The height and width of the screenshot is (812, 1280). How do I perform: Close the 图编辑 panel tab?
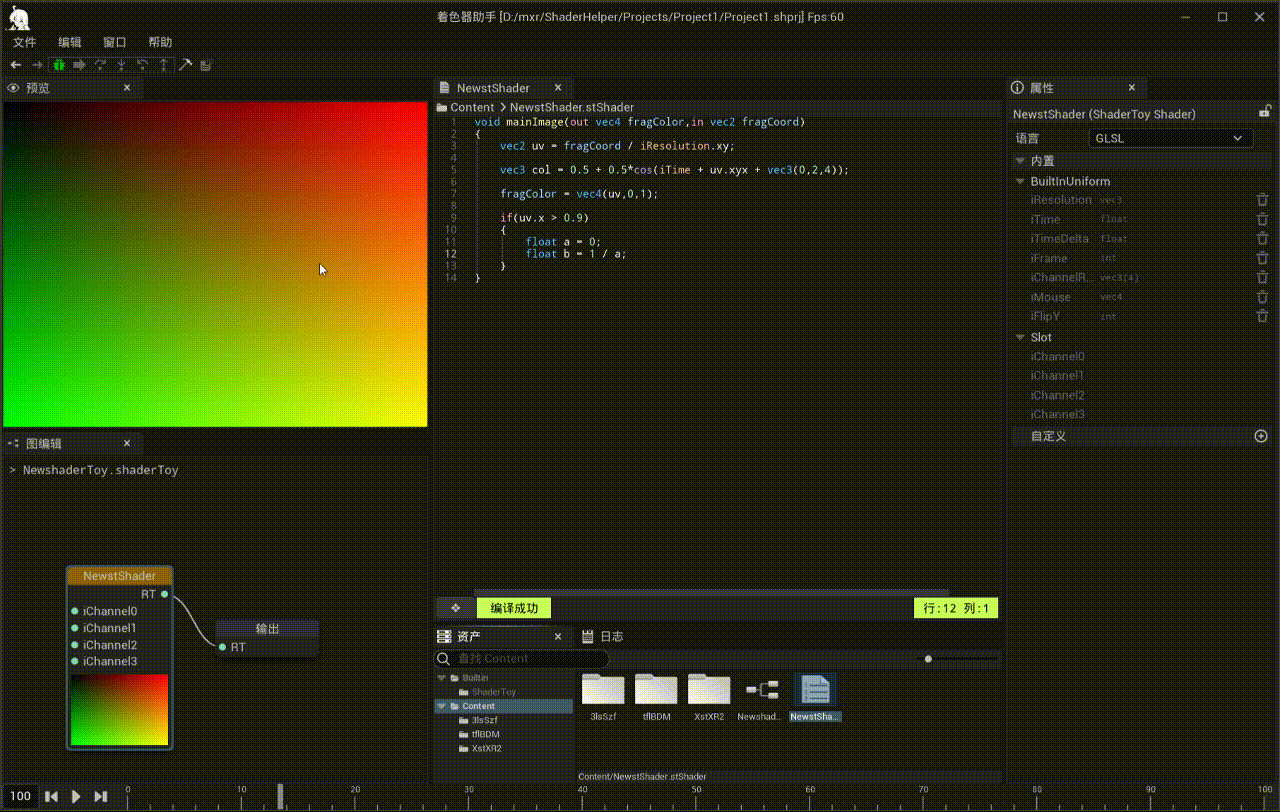tap(127, 443)
